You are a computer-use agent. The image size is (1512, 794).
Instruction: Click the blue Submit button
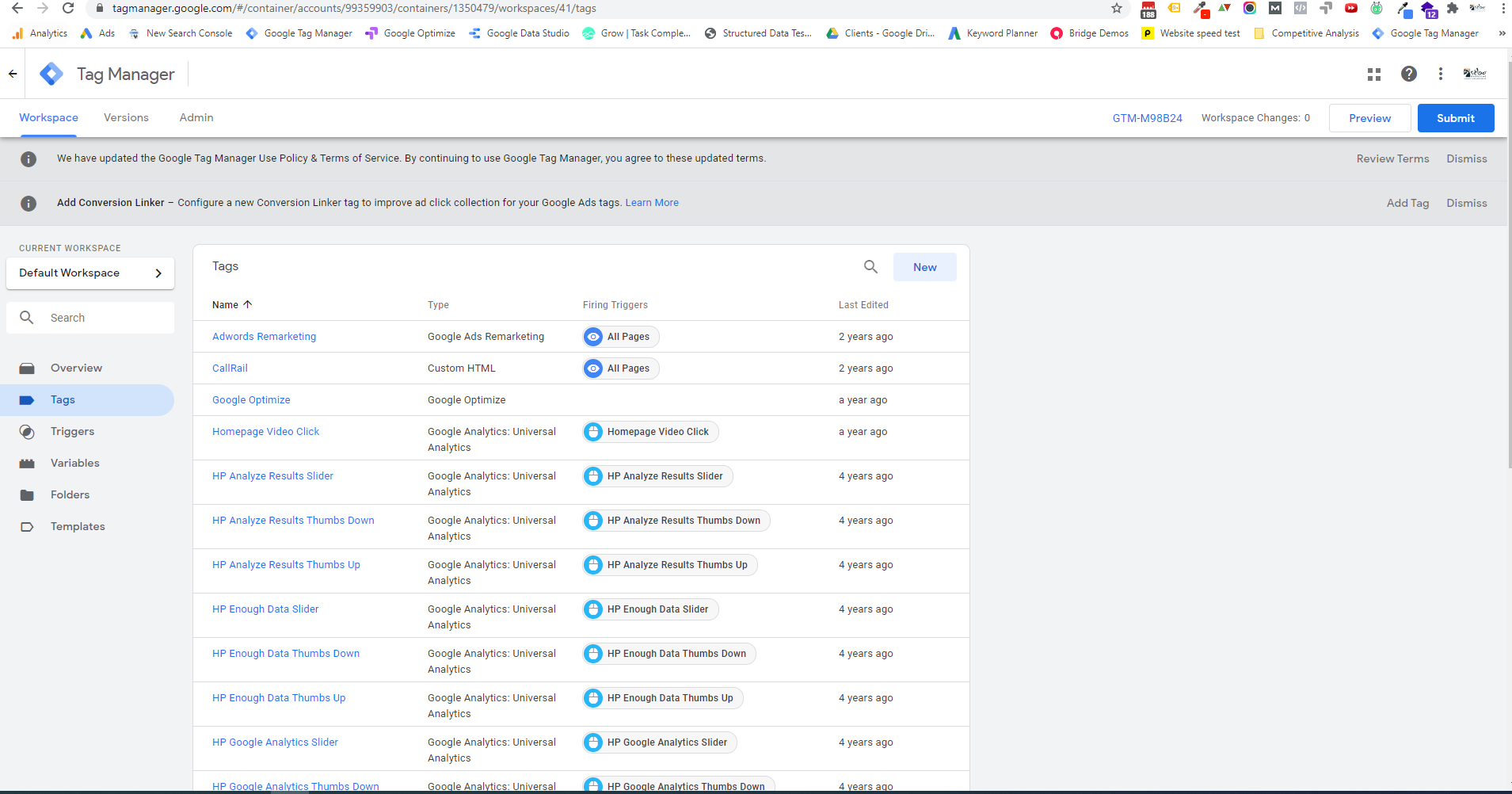(x=1455, y=118)
